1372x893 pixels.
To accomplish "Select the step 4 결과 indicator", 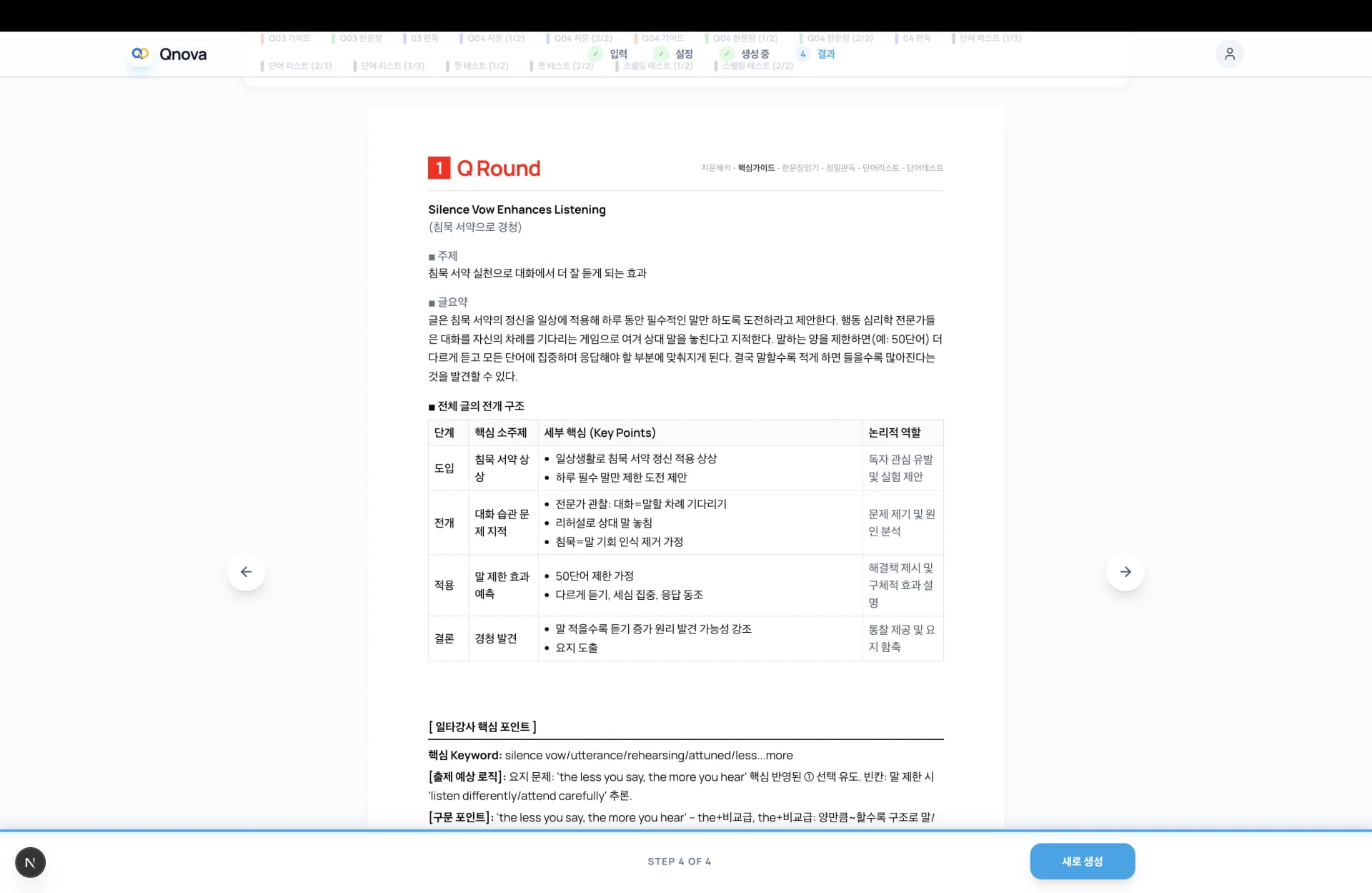I will [803, 54].
